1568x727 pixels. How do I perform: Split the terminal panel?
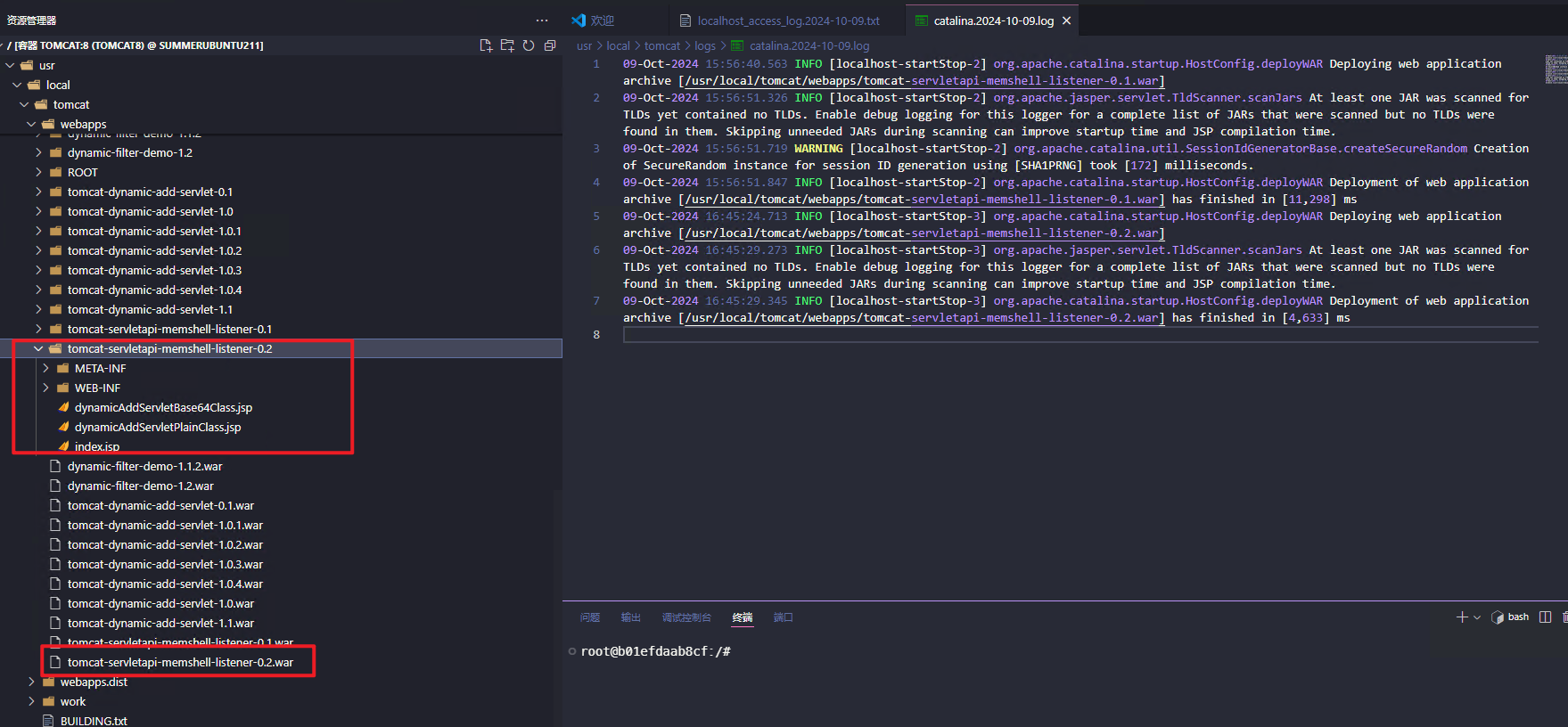(x=1546, y=617)
